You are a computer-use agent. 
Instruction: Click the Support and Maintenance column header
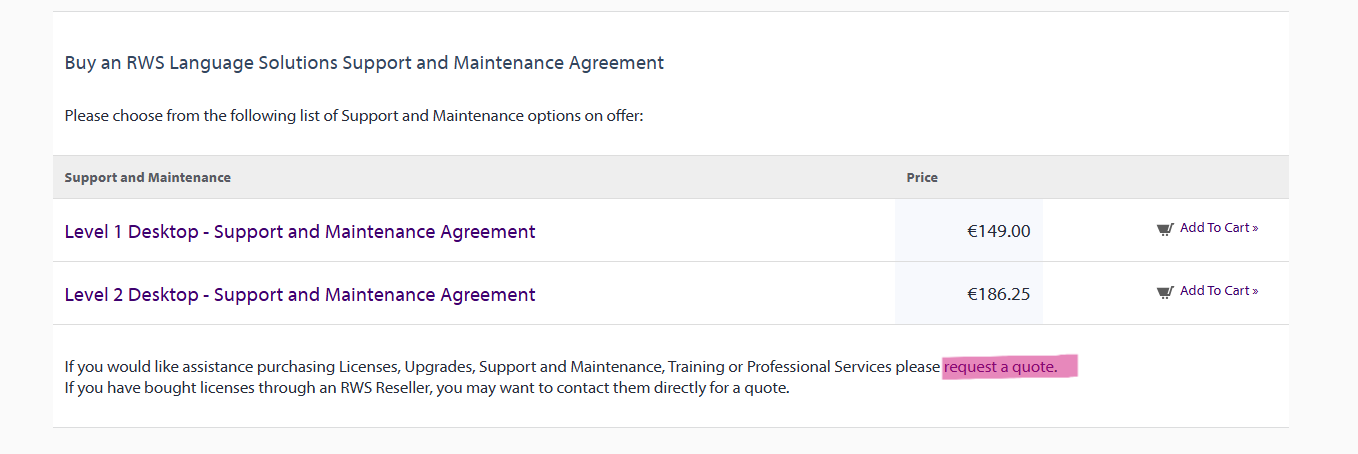148,178
